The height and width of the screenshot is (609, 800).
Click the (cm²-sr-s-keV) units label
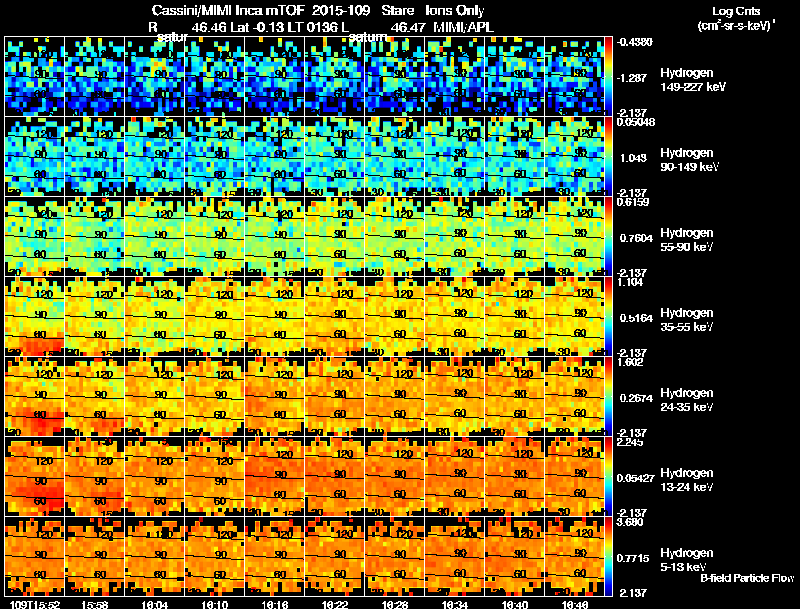737,26
